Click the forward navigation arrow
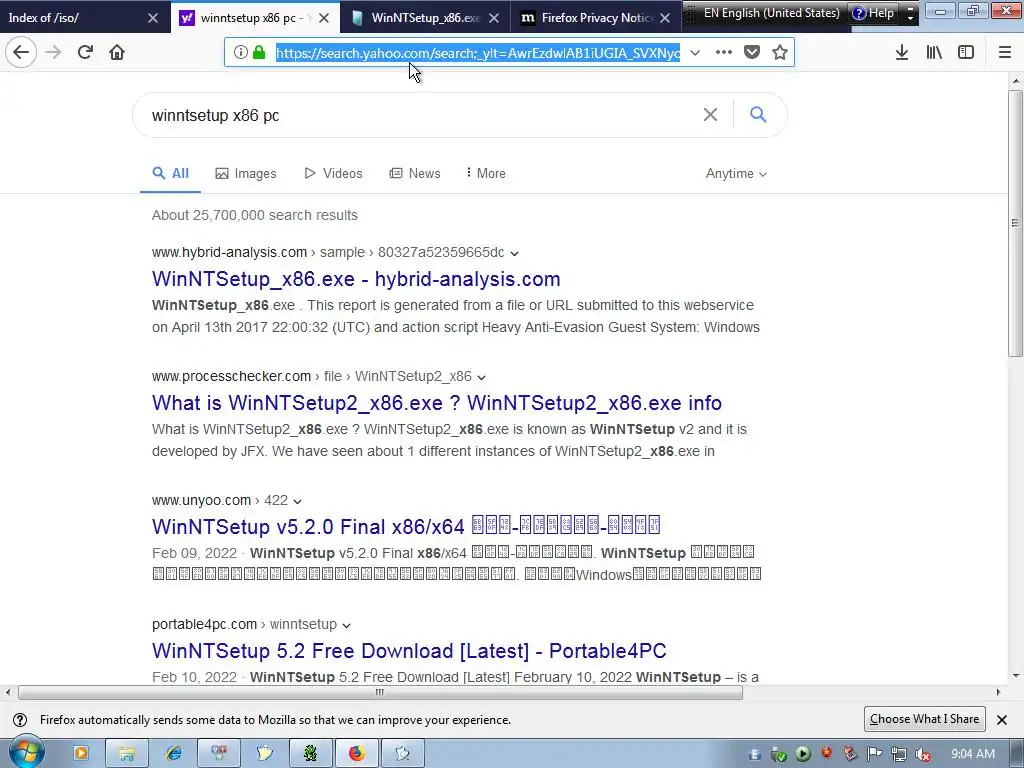1024x768 pixels. point(54,52)
